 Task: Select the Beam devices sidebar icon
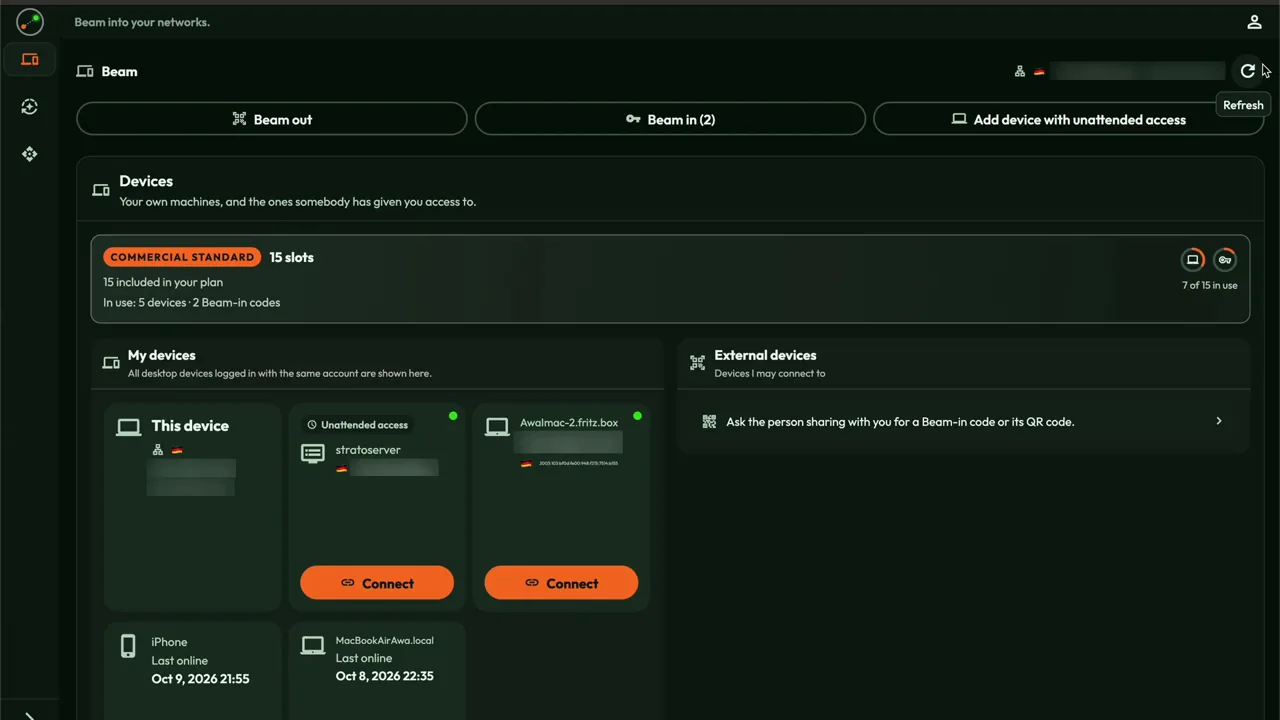point(30,60)
